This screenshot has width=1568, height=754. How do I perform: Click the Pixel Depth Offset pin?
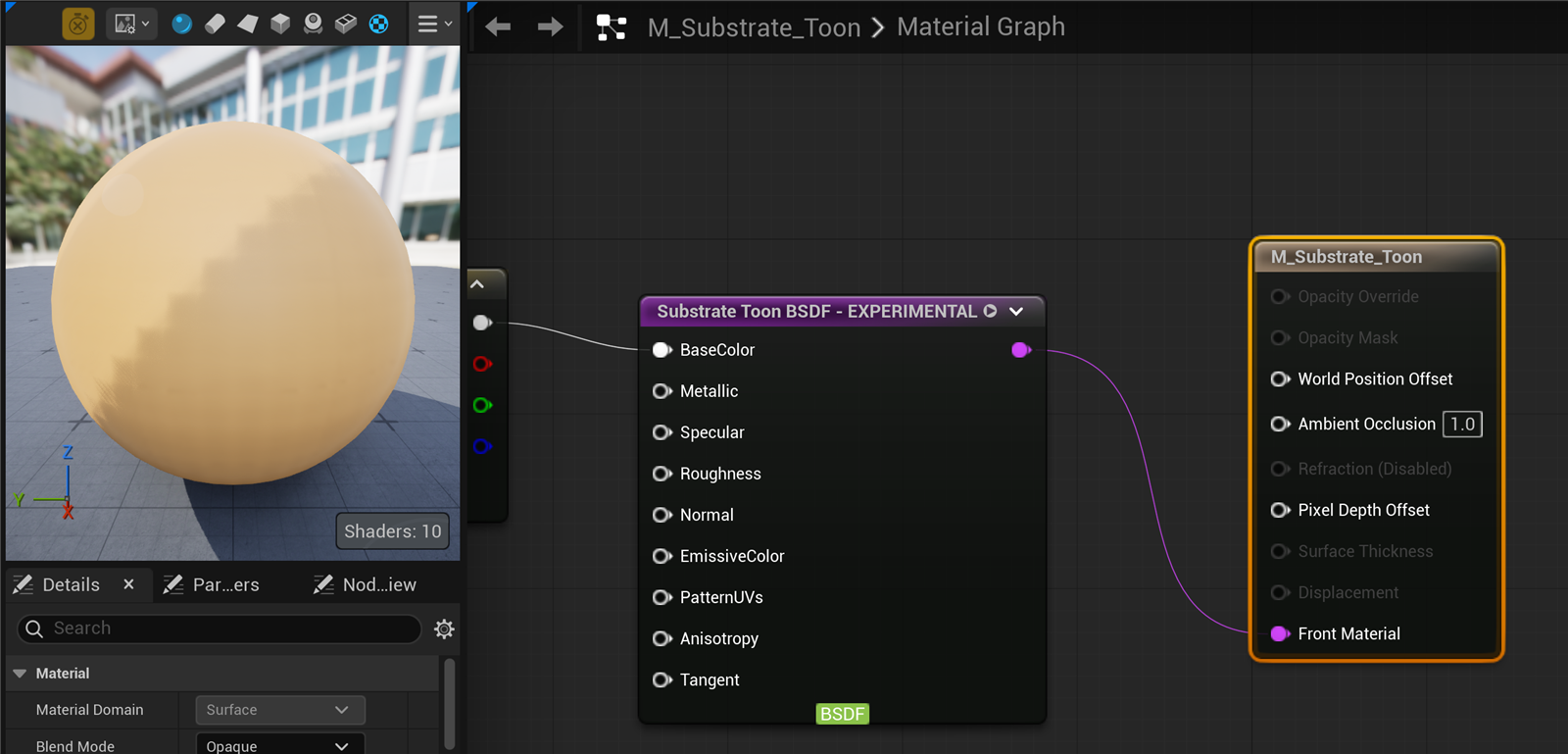(1280, 510)
